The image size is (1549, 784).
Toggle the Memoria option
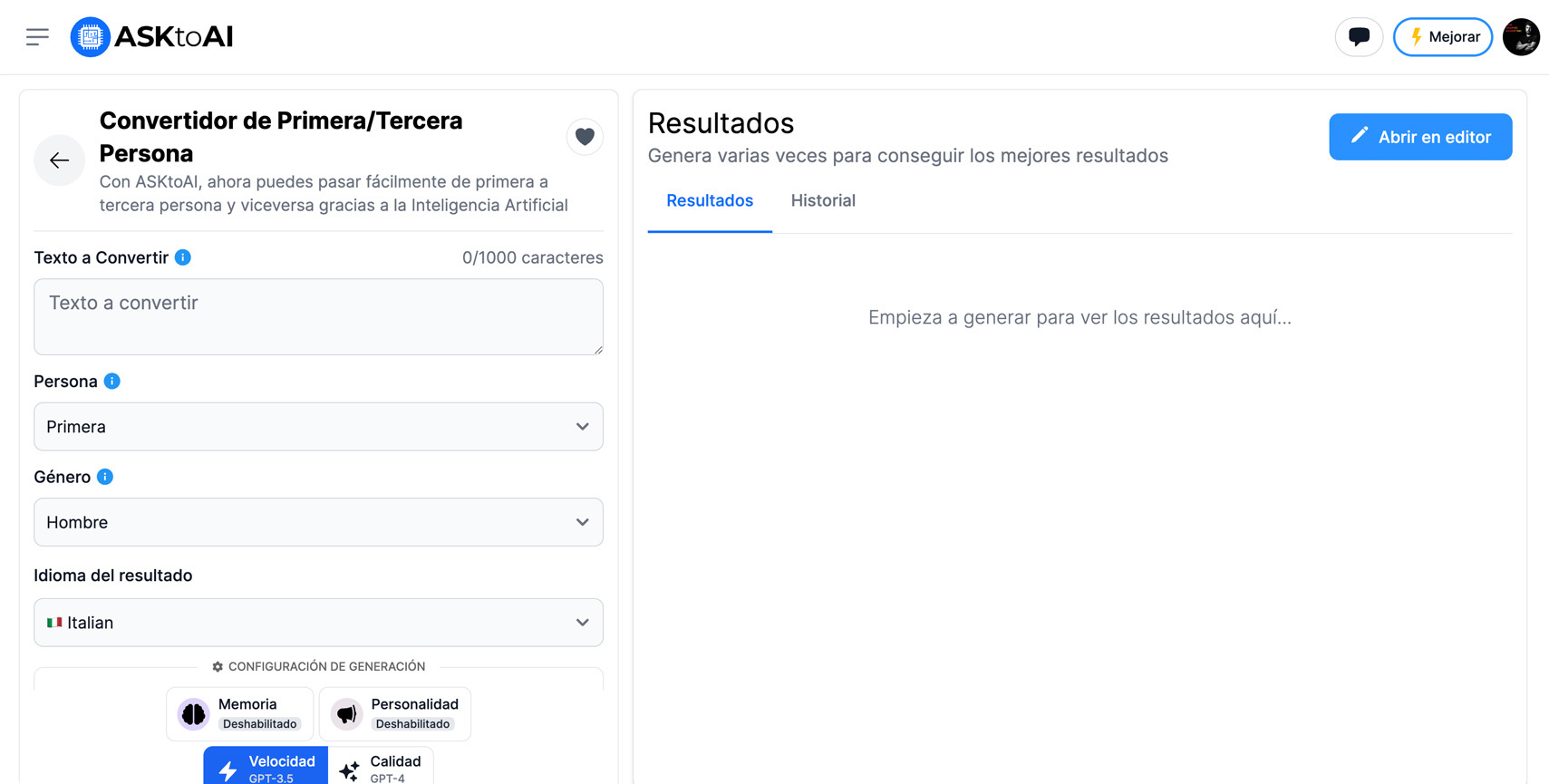pos(240,714)
